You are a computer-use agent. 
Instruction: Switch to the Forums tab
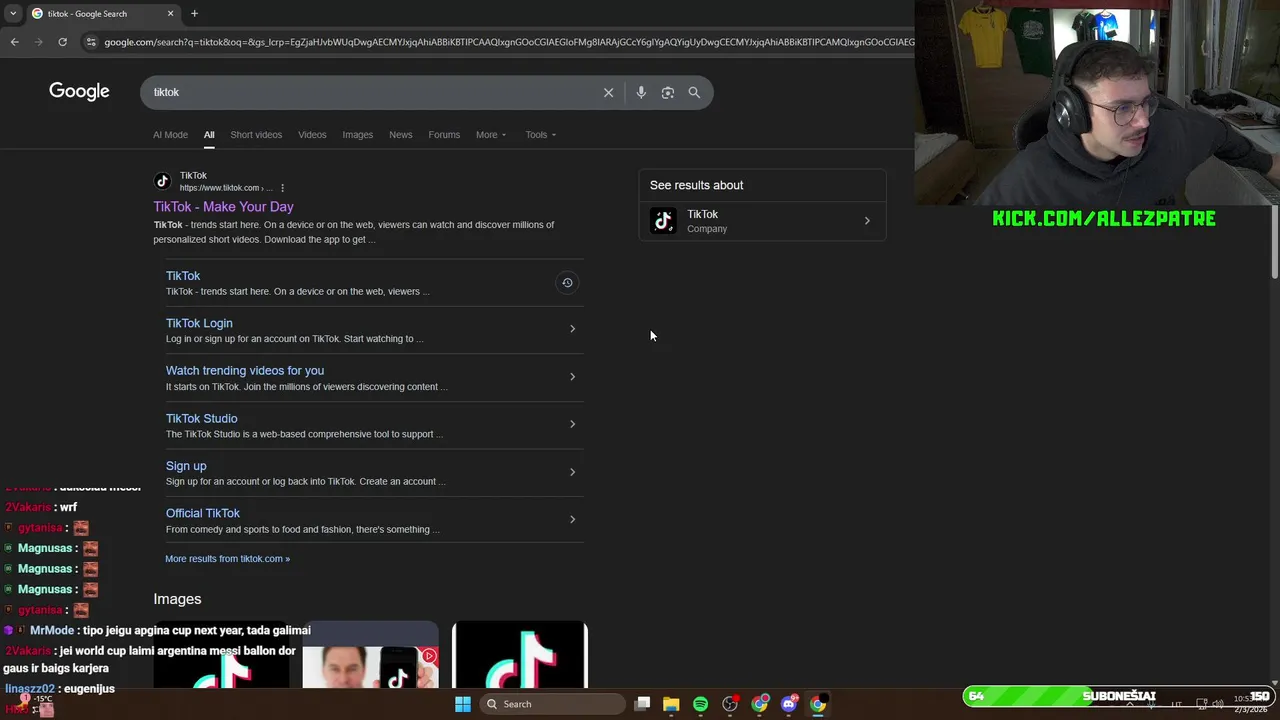pyautogui.click(x=444, y=135)
